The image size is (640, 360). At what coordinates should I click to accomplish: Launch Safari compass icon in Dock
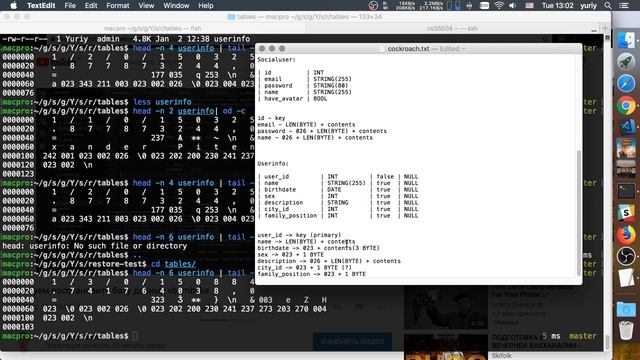pyautogui.click(x=626, y=84)
